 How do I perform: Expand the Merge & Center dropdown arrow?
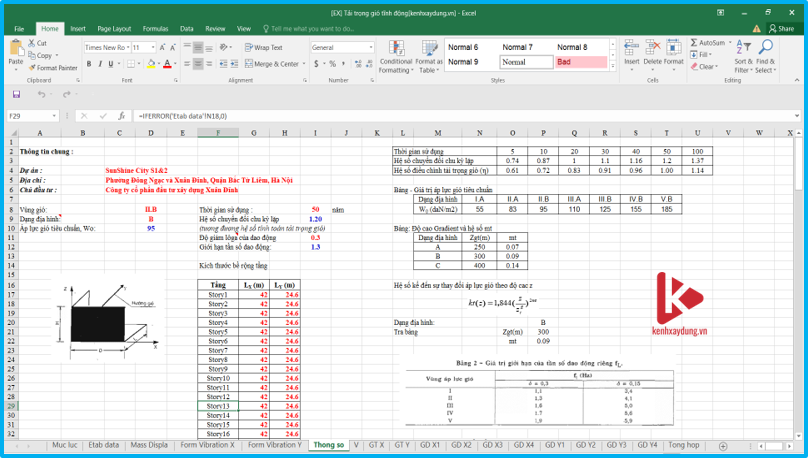(302, 64)
